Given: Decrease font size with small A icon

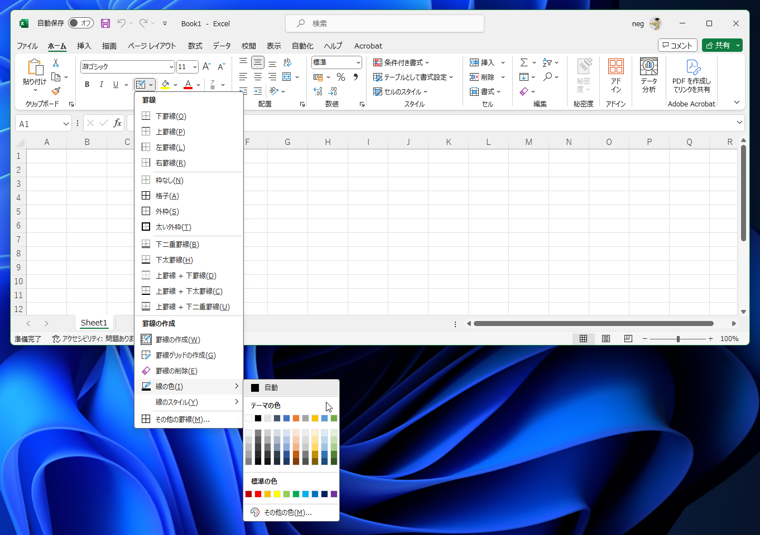Looking at the screenshot, I should (221, 66).
